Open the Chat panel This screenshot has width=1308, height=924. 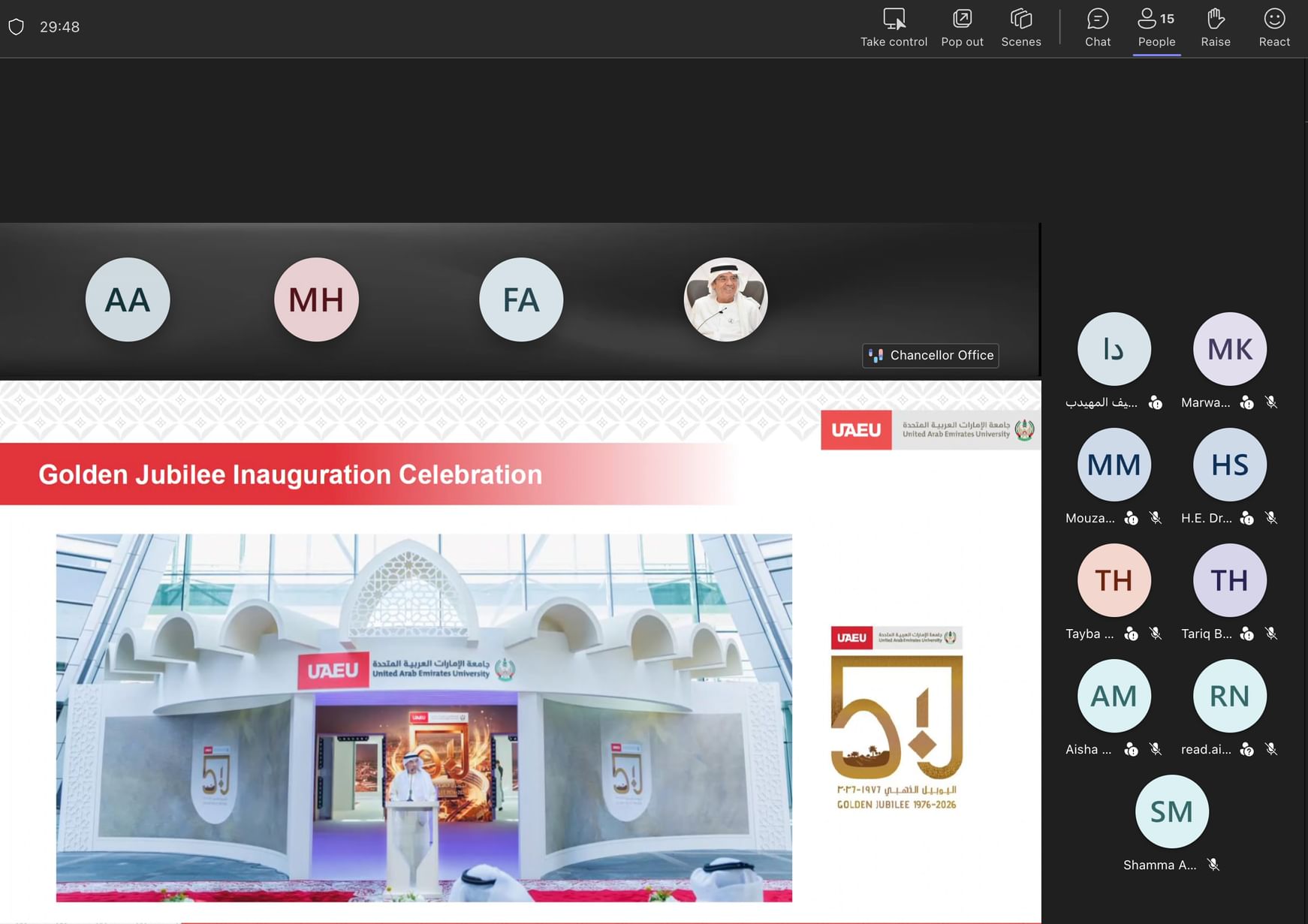tap(1098, 26)
